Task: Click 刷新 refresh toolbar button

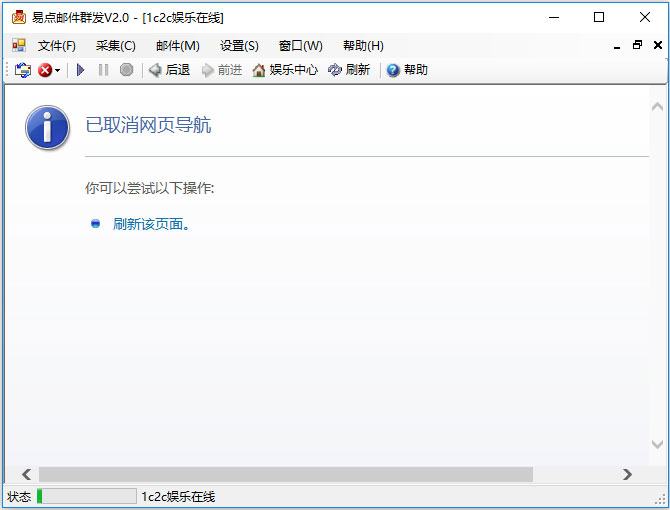Action: 349,70
